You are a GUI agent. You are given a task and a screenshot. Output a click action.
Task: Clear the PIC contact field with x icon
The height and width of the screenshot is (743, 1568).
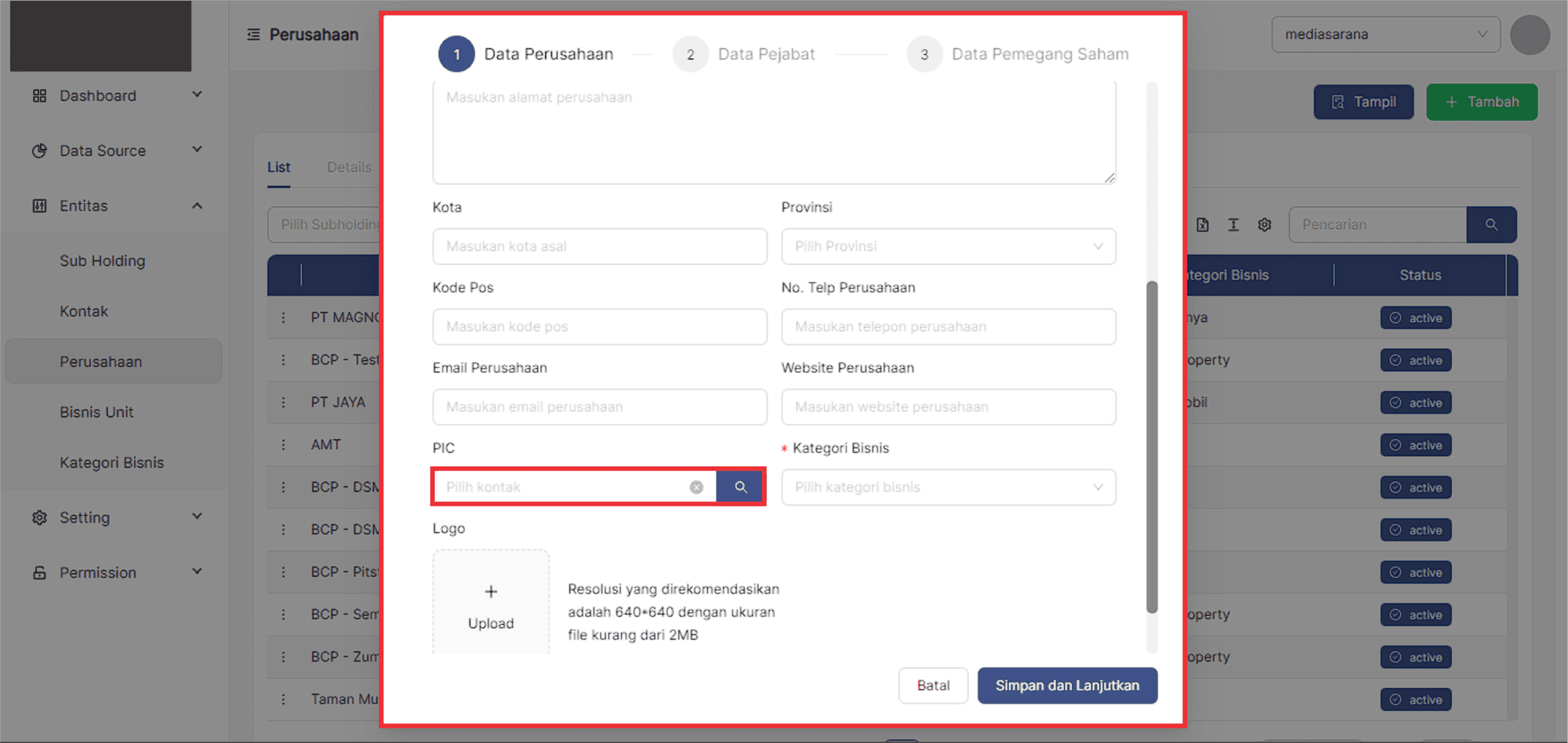click(x=696, y=487)
